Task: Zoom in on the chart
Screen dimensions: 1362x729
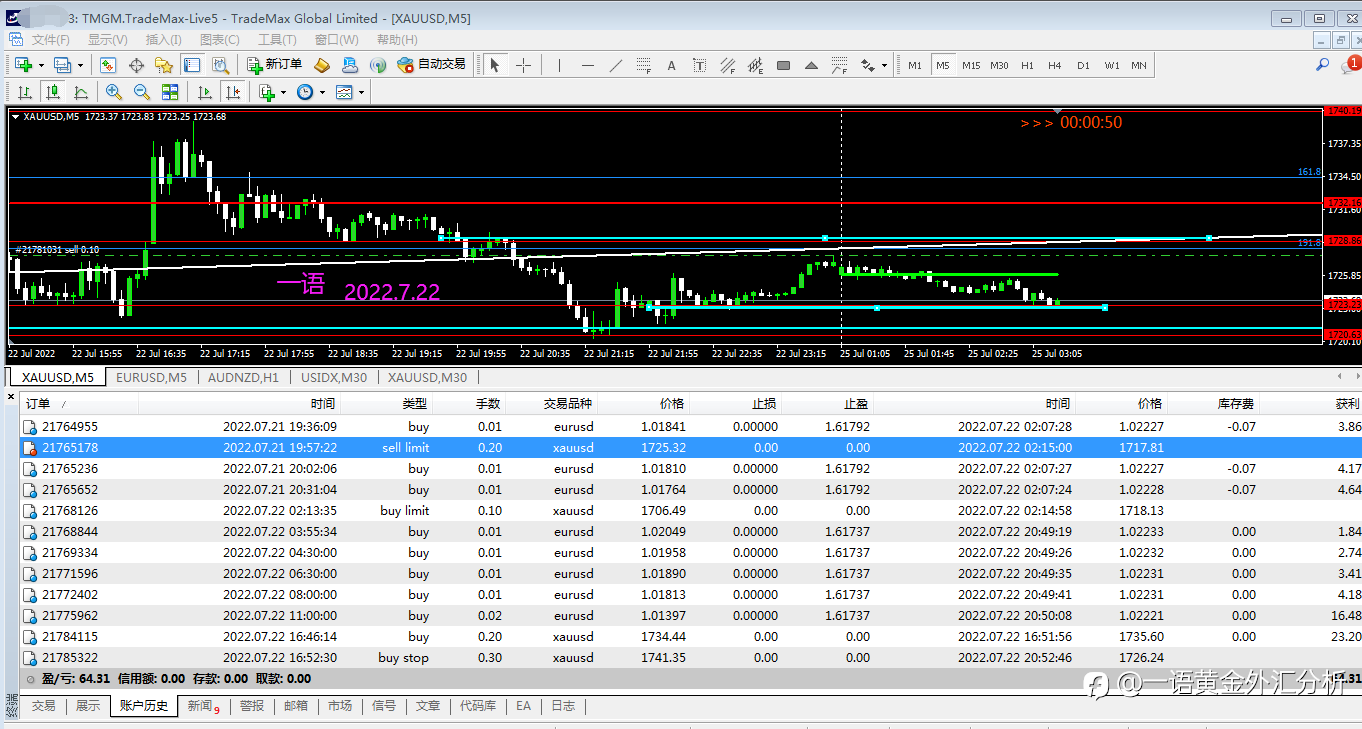Action: coord(114,92)
